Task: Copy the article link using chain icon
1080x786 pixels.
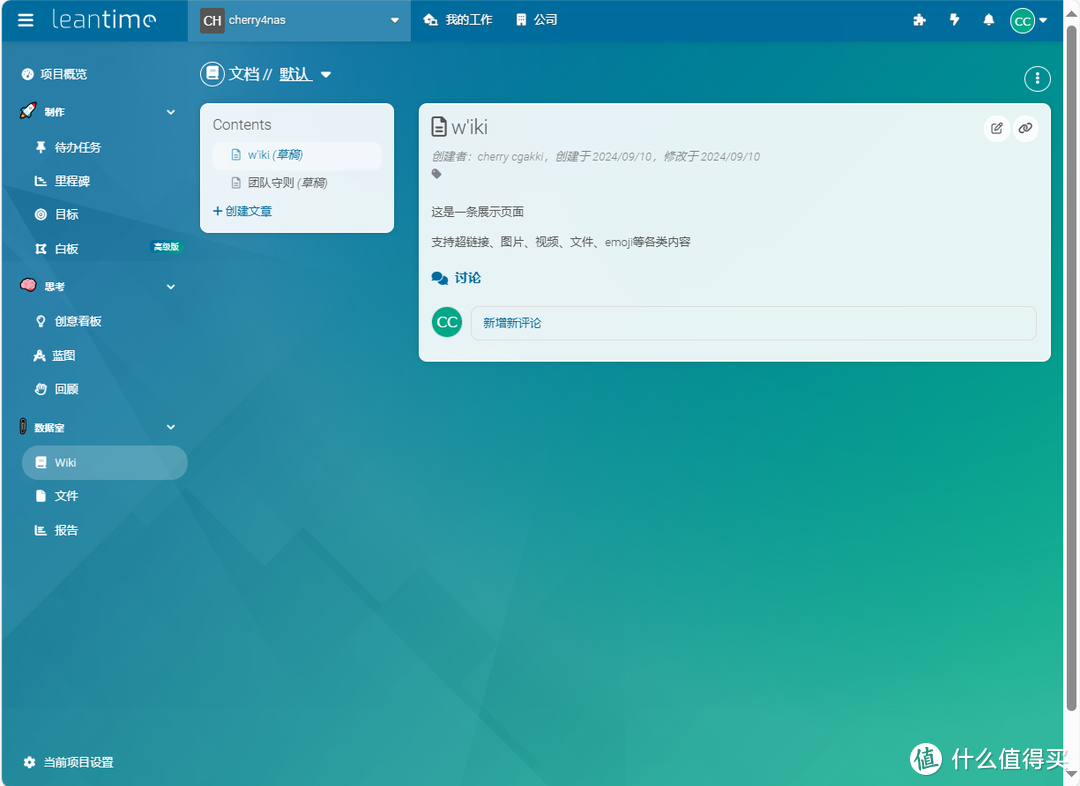Action: [1025, 128]
